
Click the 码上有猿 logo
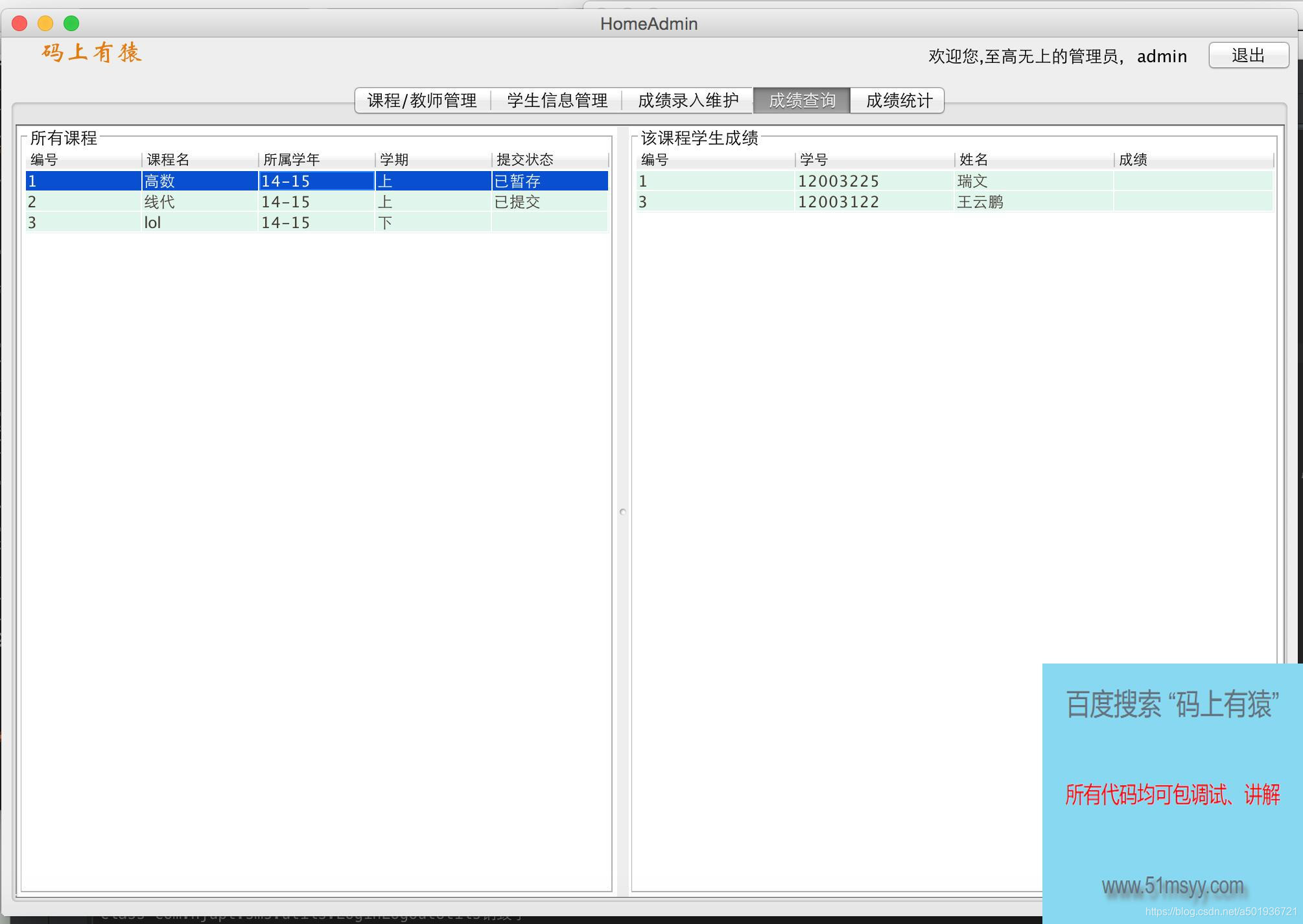(91, 52)
